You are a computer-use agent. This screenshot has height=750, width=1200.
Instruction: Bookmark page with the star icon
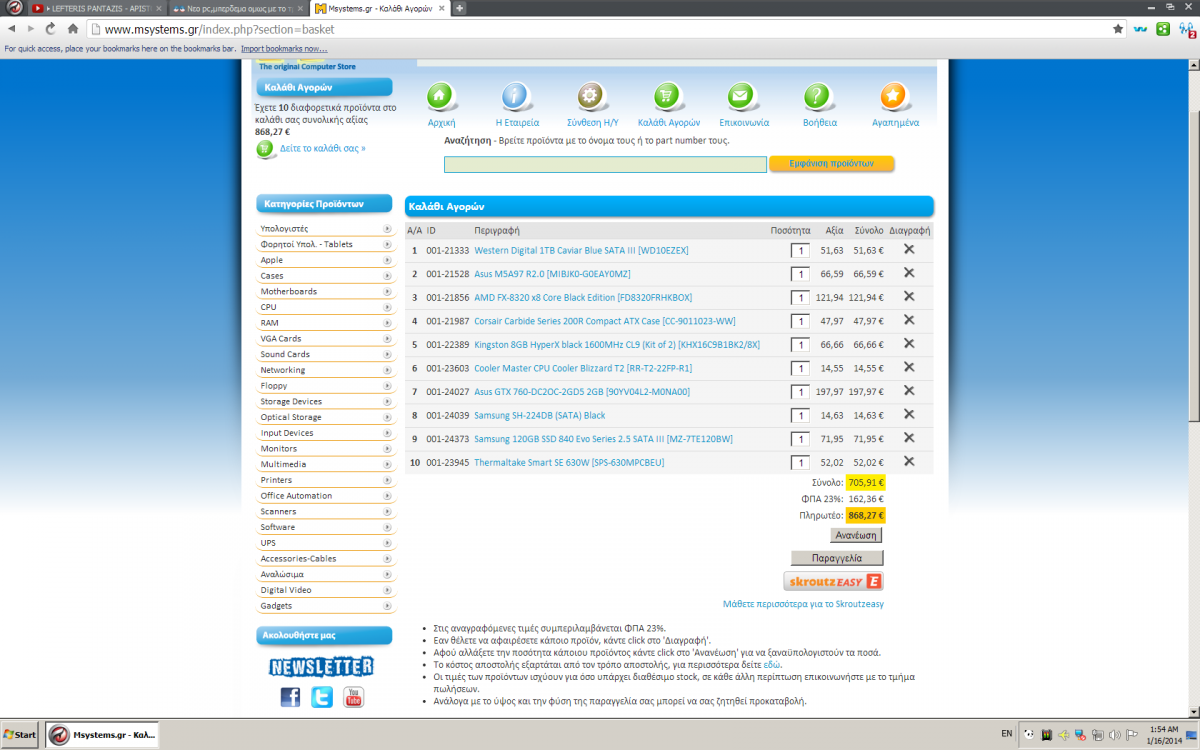1118,29
